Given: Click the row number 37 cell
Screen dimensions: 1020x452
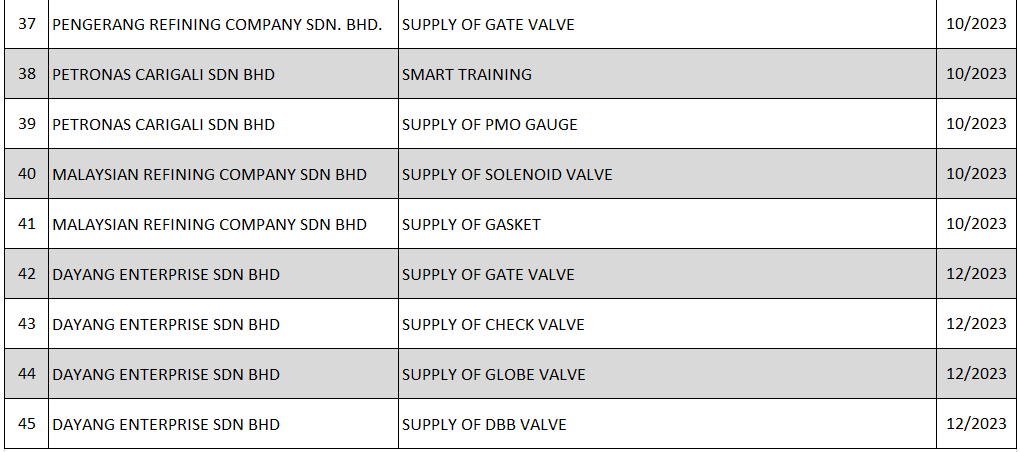Looking at the screenshot, I should tap(27, 24).
